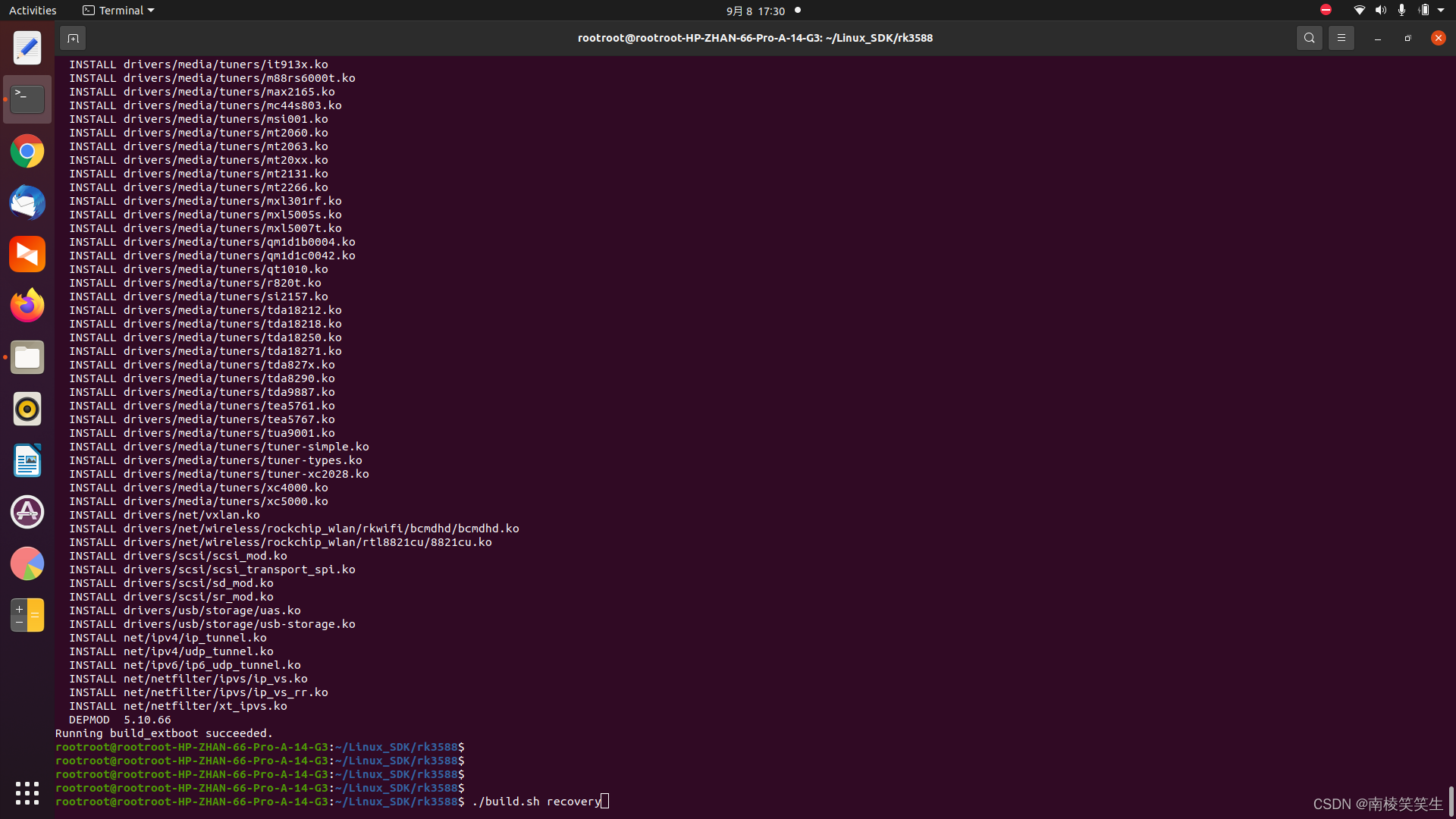The width and height of the screenshot is (1456, 819).
Task: Stop the active screen recording indicator
Action: pos(1326,10)
